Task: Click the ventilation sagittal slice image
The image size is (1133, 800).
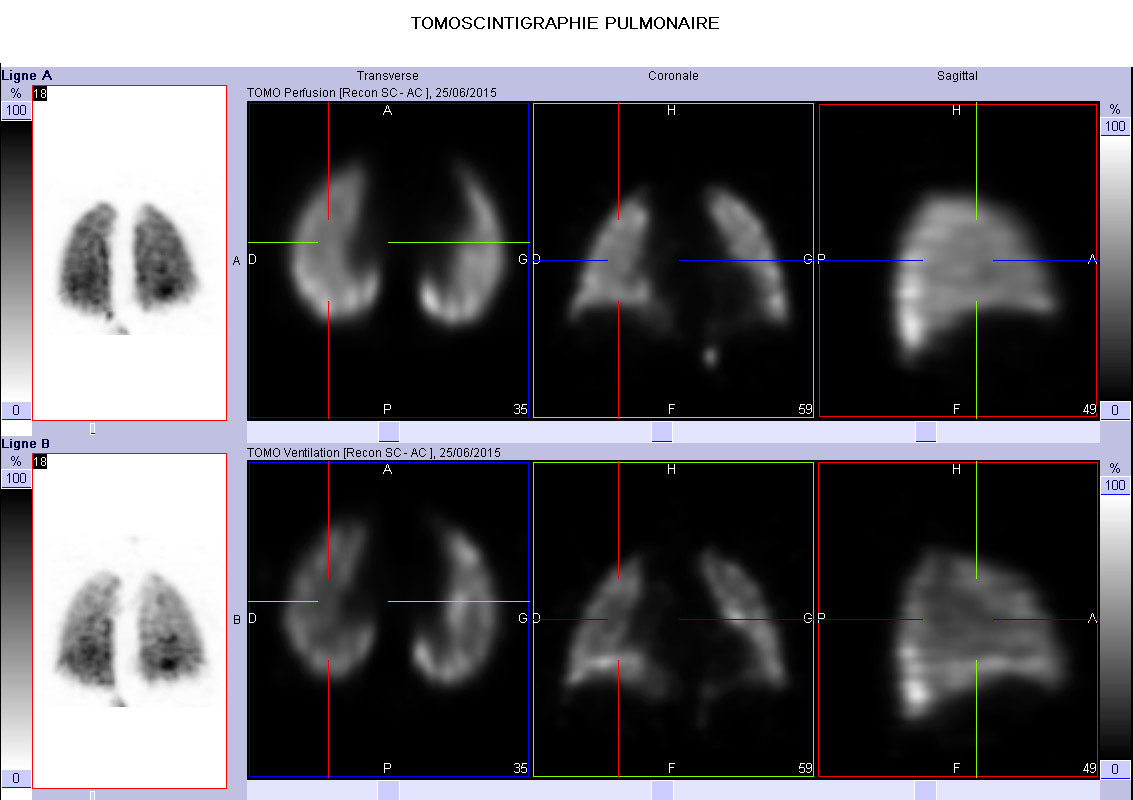Action: tap(958, 620)
